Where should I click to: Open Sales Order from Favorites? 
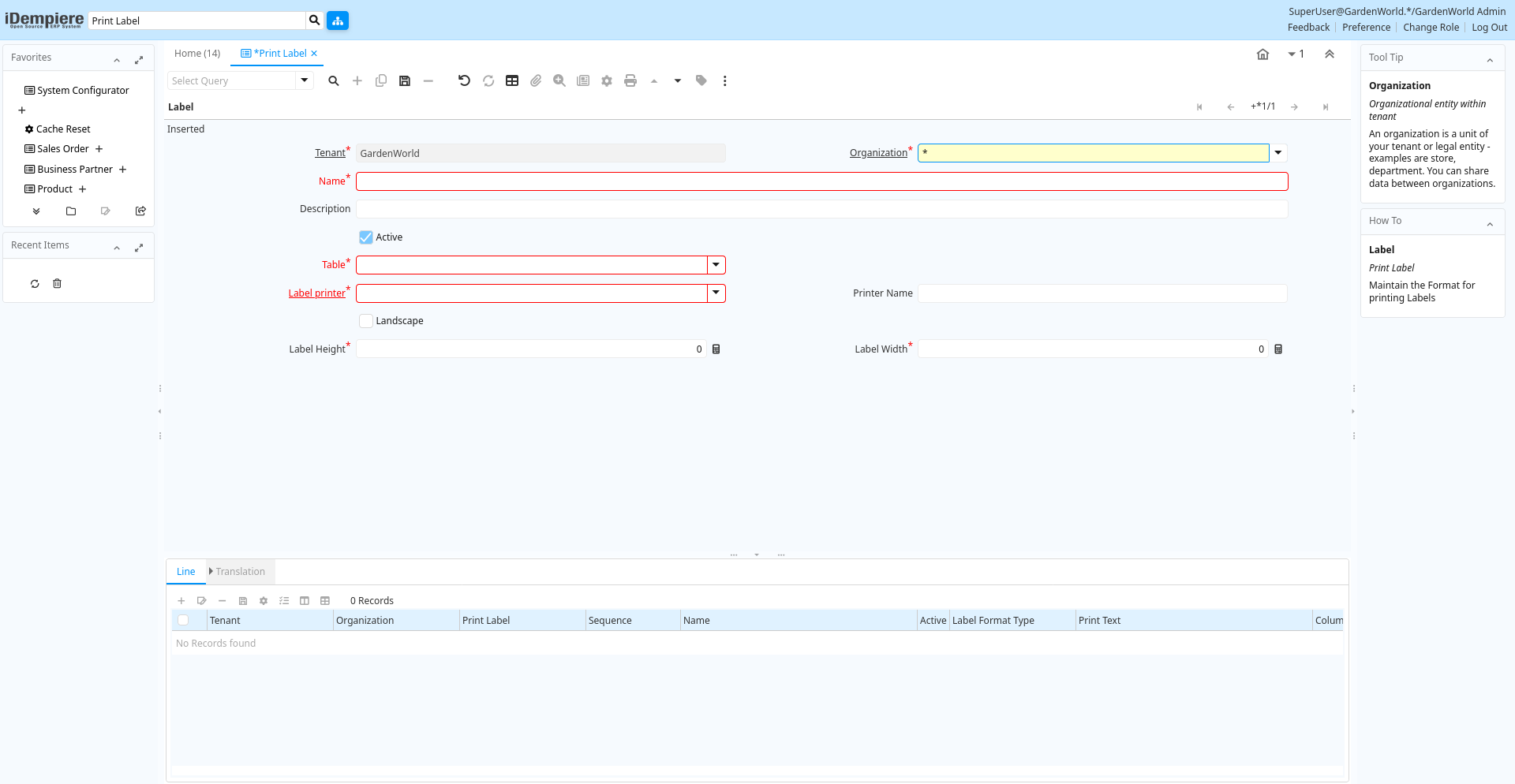tap(63, 149)
